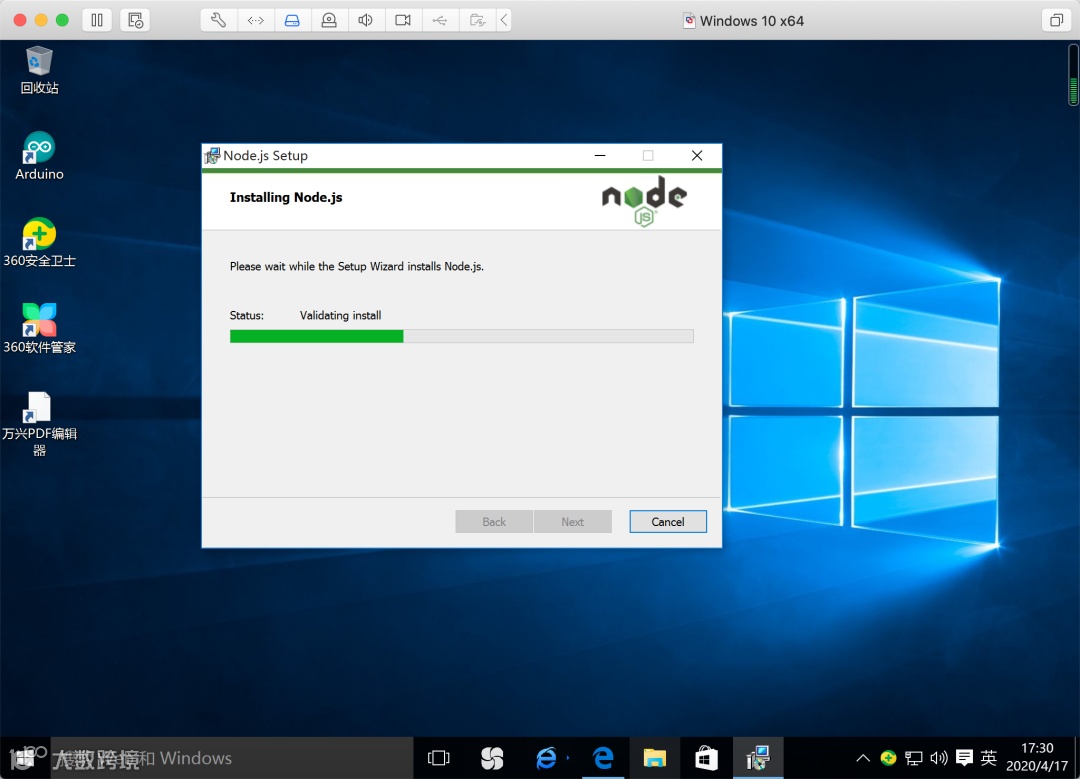
Task: Open network status in the tray
Action: [x=913, y=758]
